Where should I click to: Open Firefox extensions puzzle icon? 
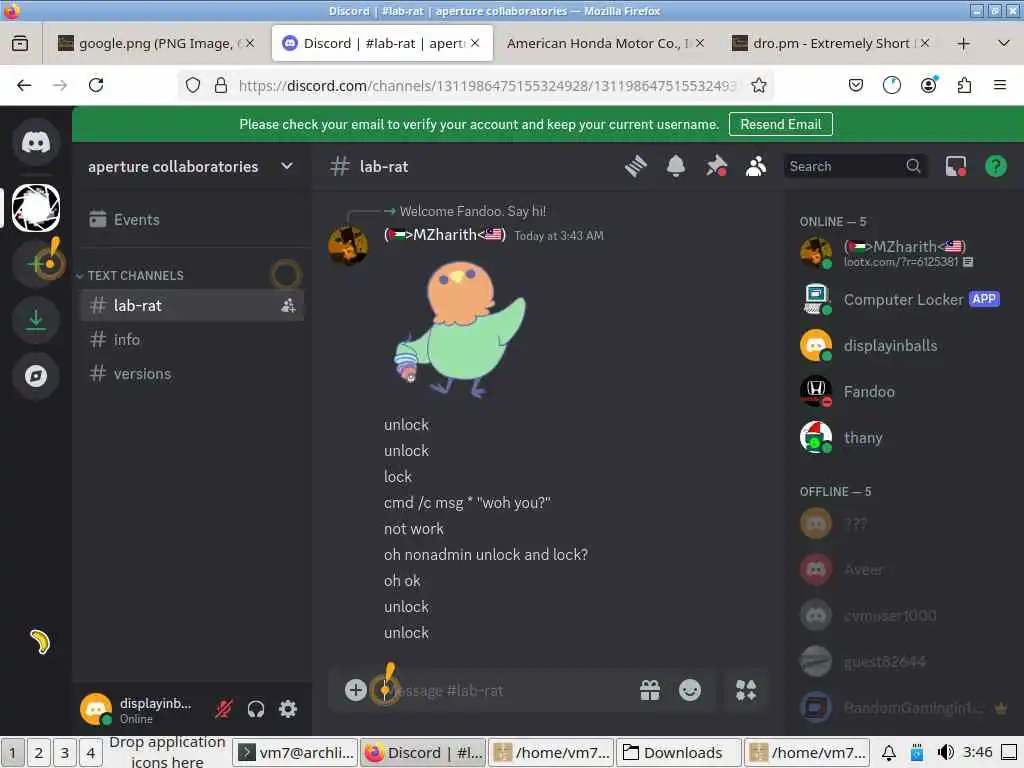click(x=964, y=86)
